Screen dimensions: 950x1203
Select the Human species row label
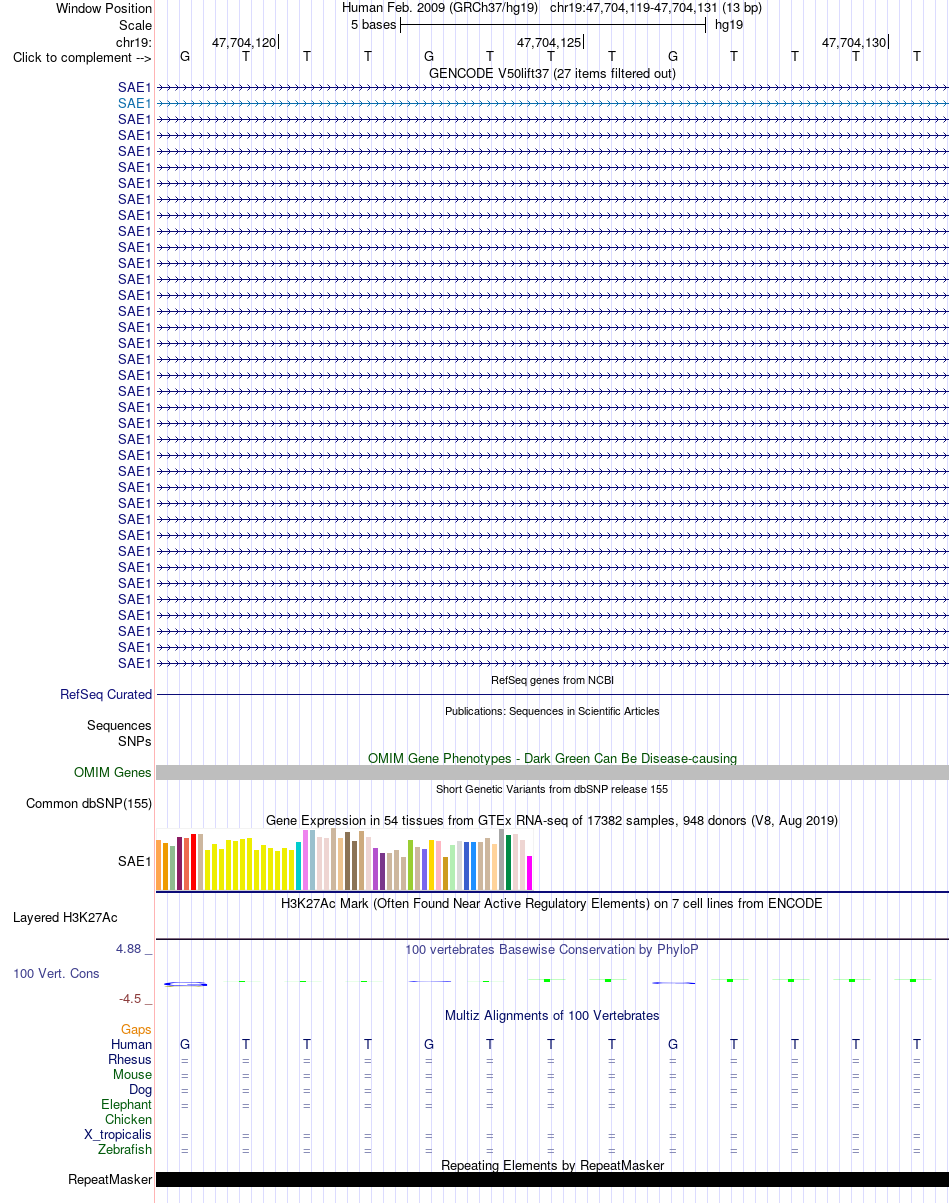coord(132,1044)
